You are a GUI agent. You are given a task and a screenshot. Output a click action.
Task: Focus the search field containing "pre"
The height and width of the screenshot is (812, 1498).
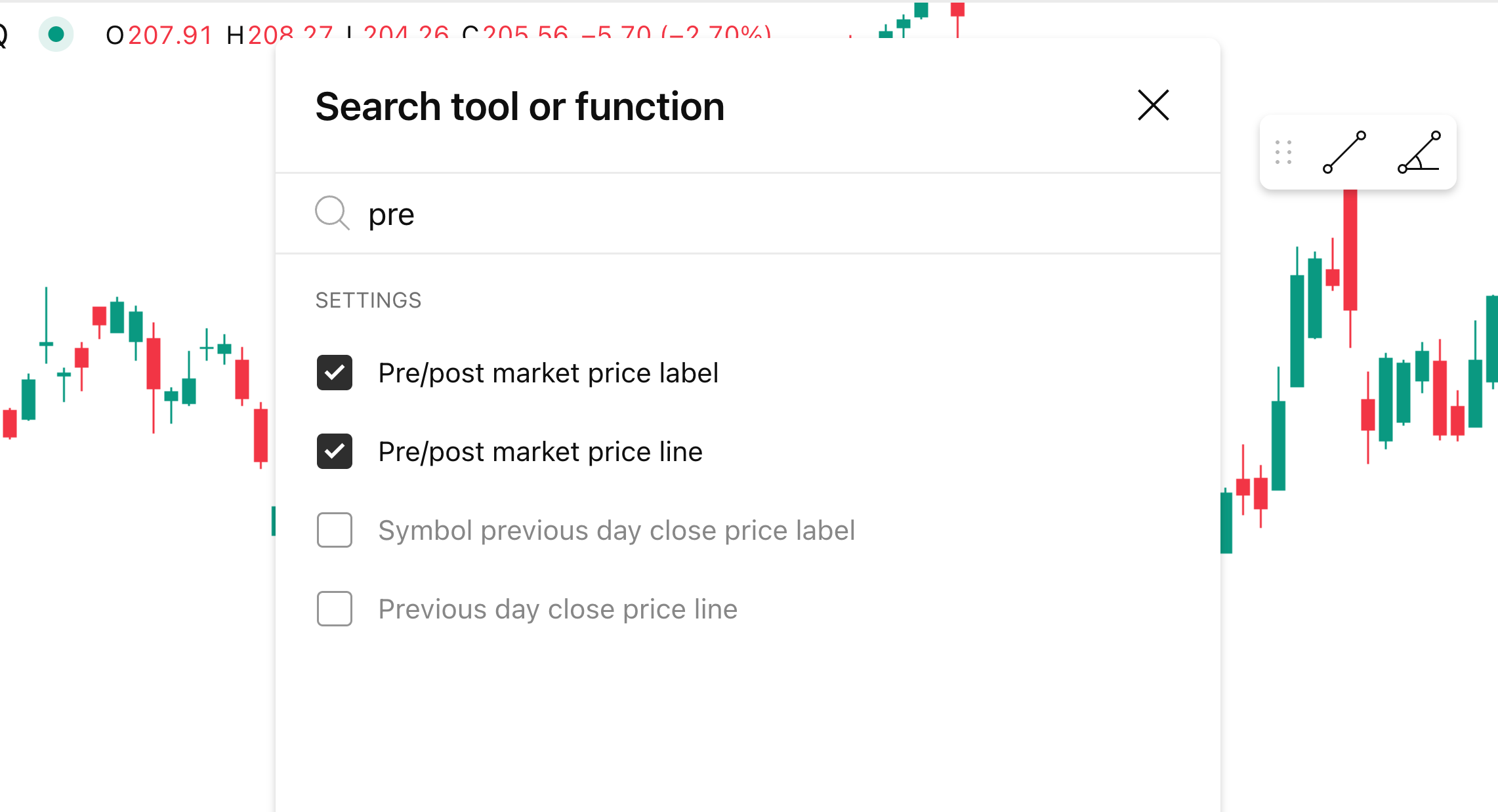coord(722,214)
